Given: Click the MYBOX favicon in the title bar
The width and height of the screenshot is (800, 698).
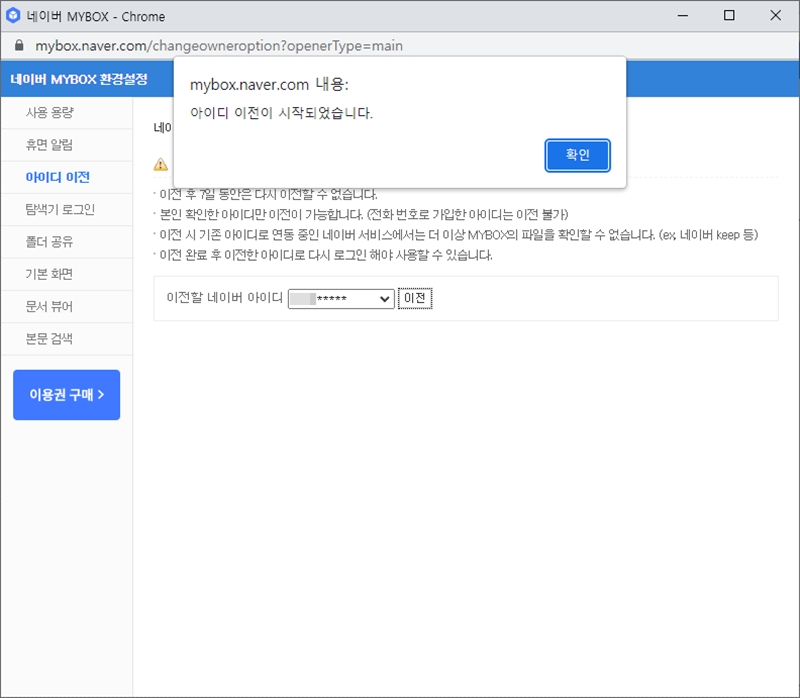Looking at the screenshot, I should [13, 16].
